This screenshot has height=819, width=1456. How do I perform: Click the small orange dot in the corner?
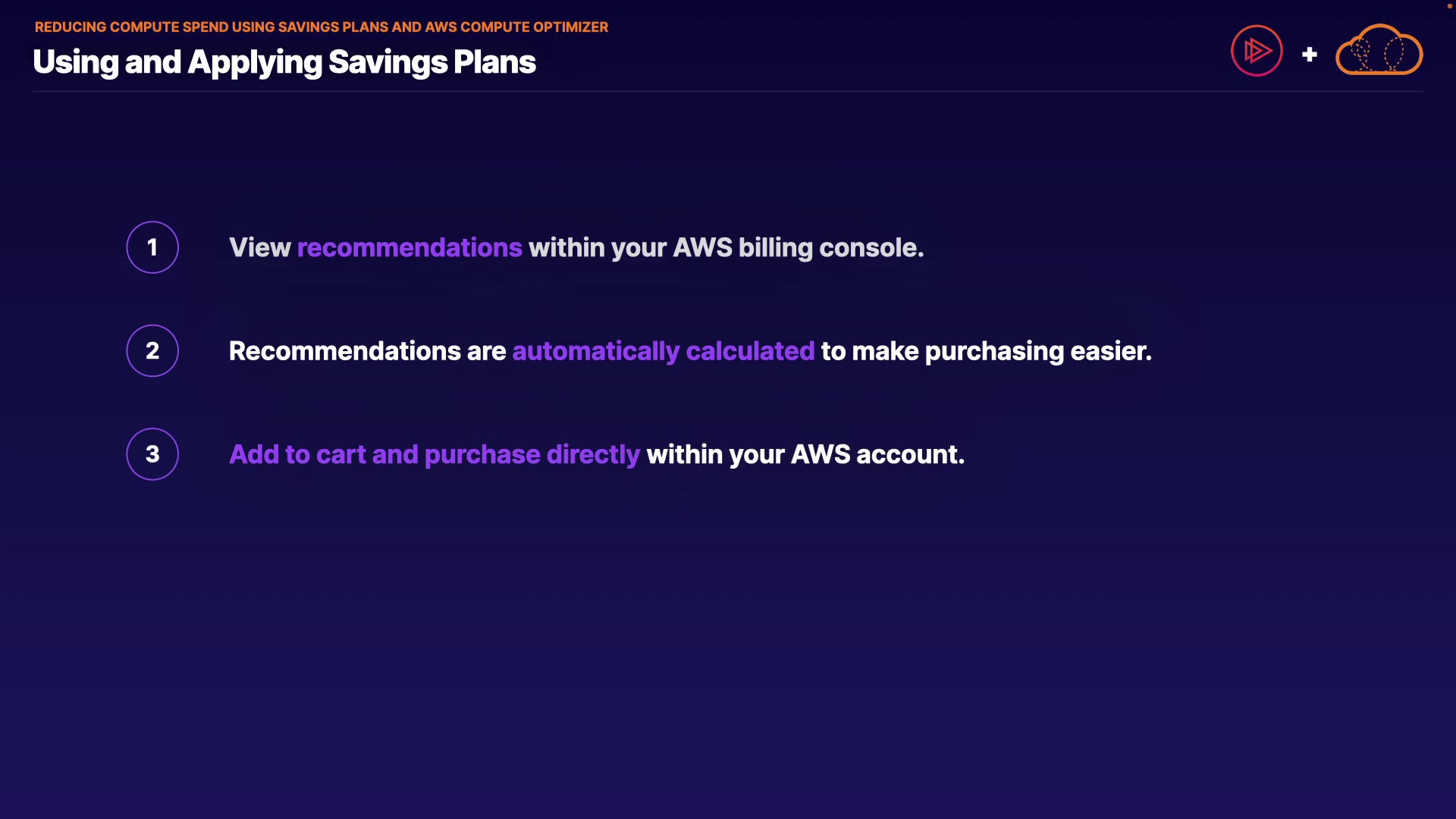click(x=1449, y=6)
